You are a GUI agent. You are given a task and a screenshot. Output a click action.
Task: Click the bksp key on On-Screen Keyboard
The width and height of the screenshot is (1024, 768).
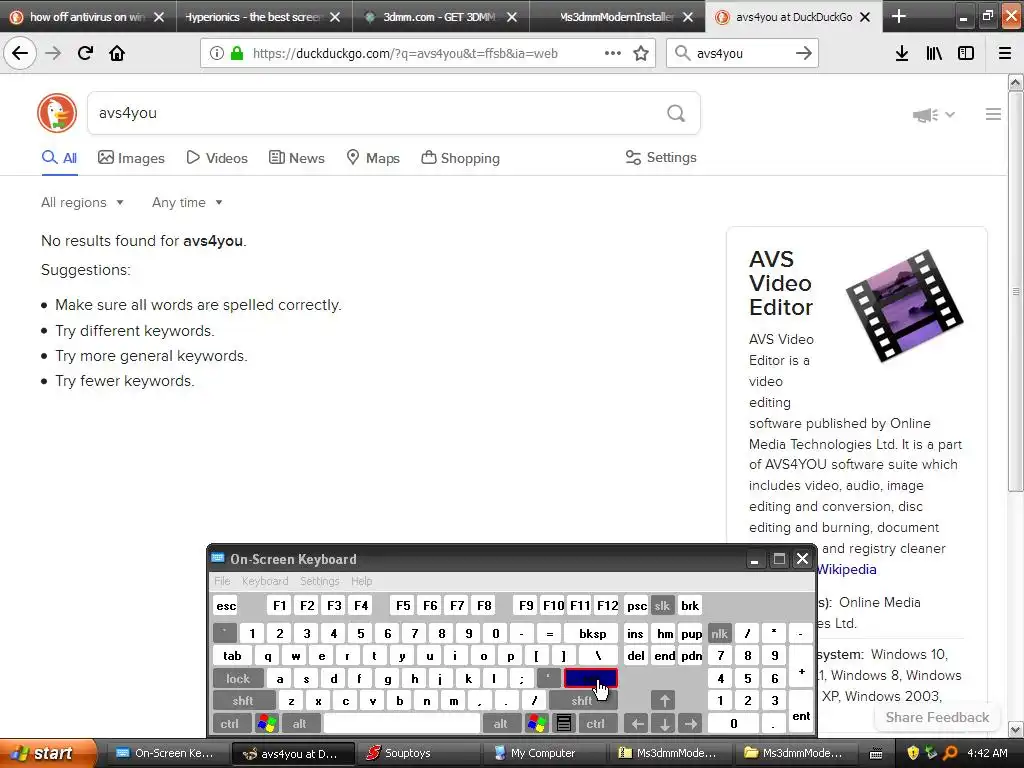coord(592,633)
